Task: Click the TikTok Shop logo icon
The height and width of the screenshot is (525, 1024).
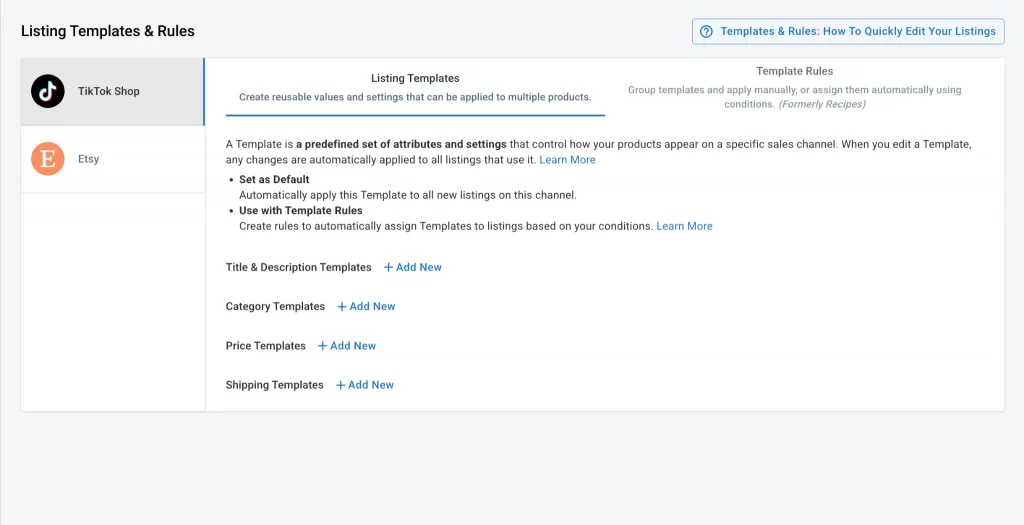Action: tap(48, 91)
